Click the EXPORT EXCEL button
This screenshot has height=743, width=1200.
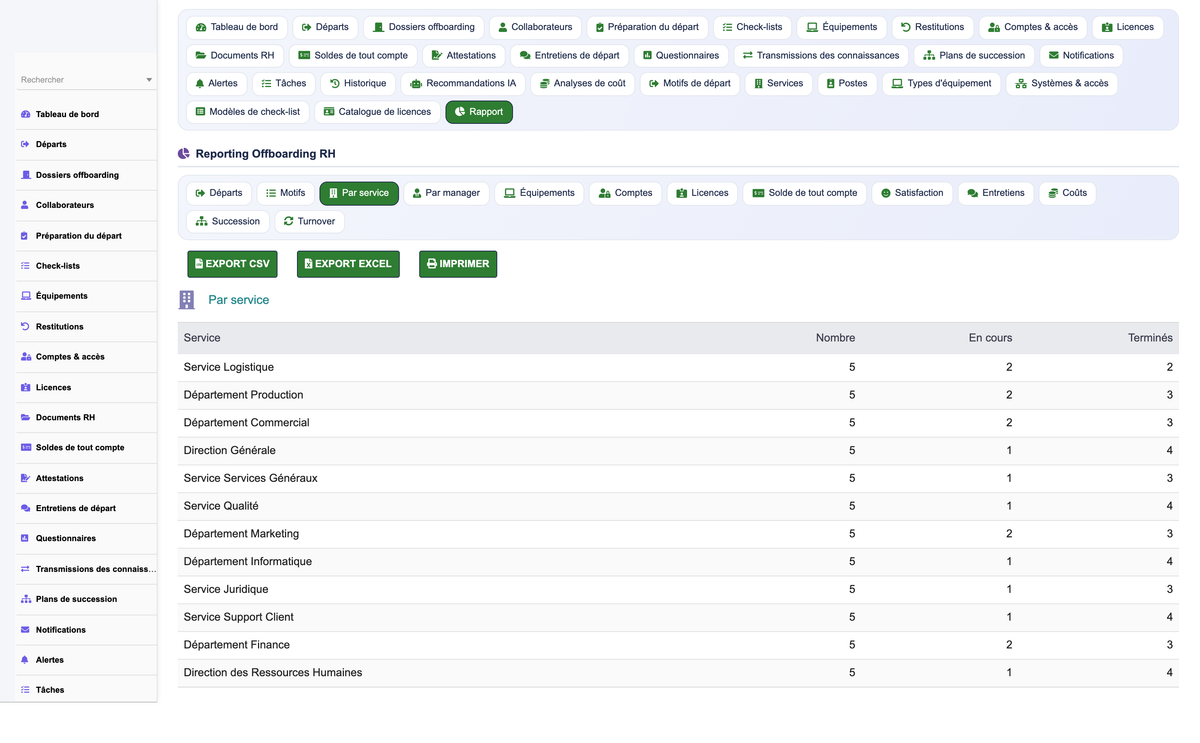(x=348, y=264)
